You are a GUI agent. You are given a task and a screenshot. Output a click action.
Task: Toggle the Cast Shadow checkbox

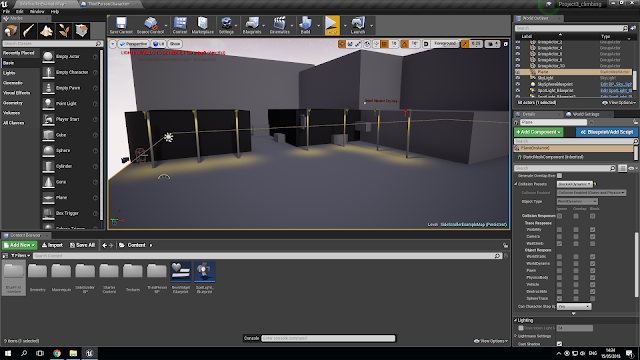560,344
